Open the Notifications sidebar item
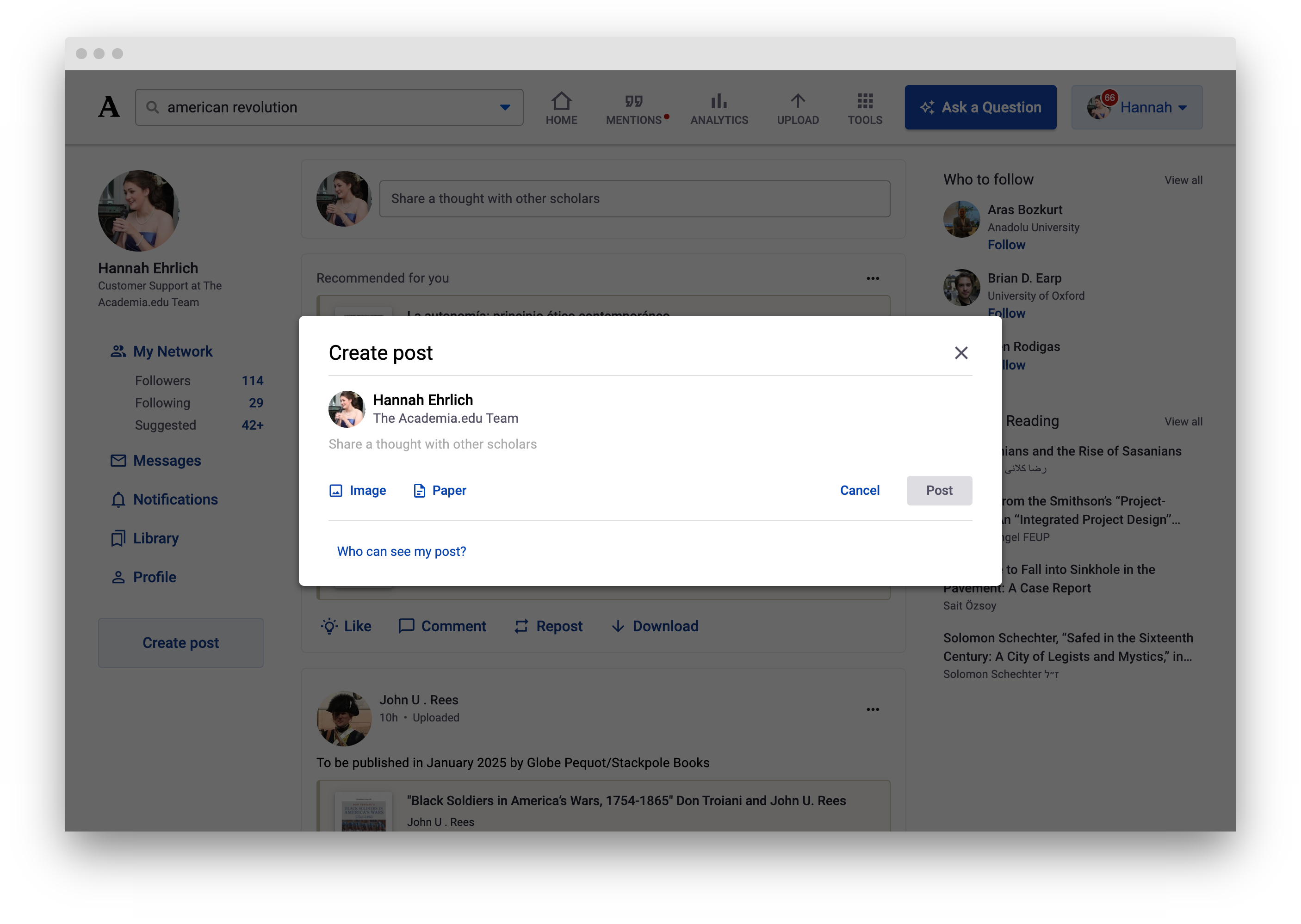This screenshot has width=1301, height=924. pos(175,499)
